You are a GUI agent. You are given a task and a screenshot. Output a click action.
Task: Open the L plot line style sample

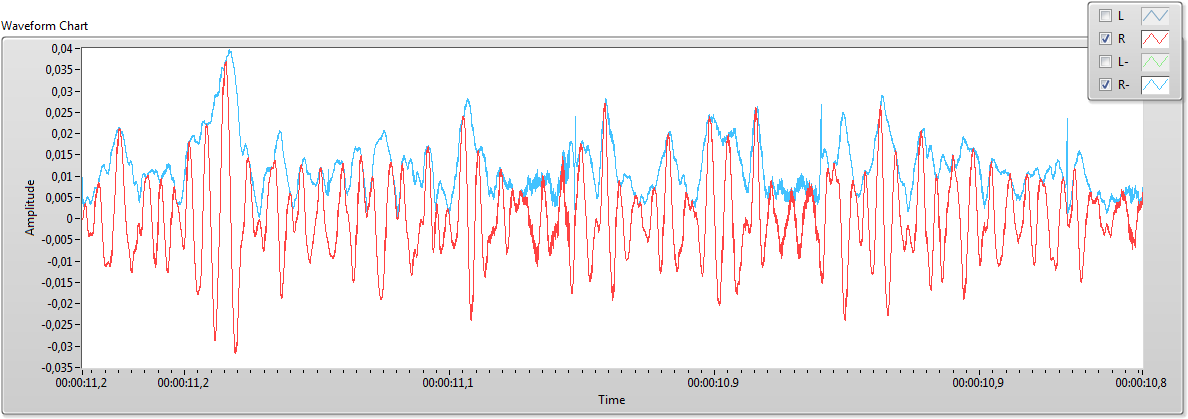[x=1155, y=16]
